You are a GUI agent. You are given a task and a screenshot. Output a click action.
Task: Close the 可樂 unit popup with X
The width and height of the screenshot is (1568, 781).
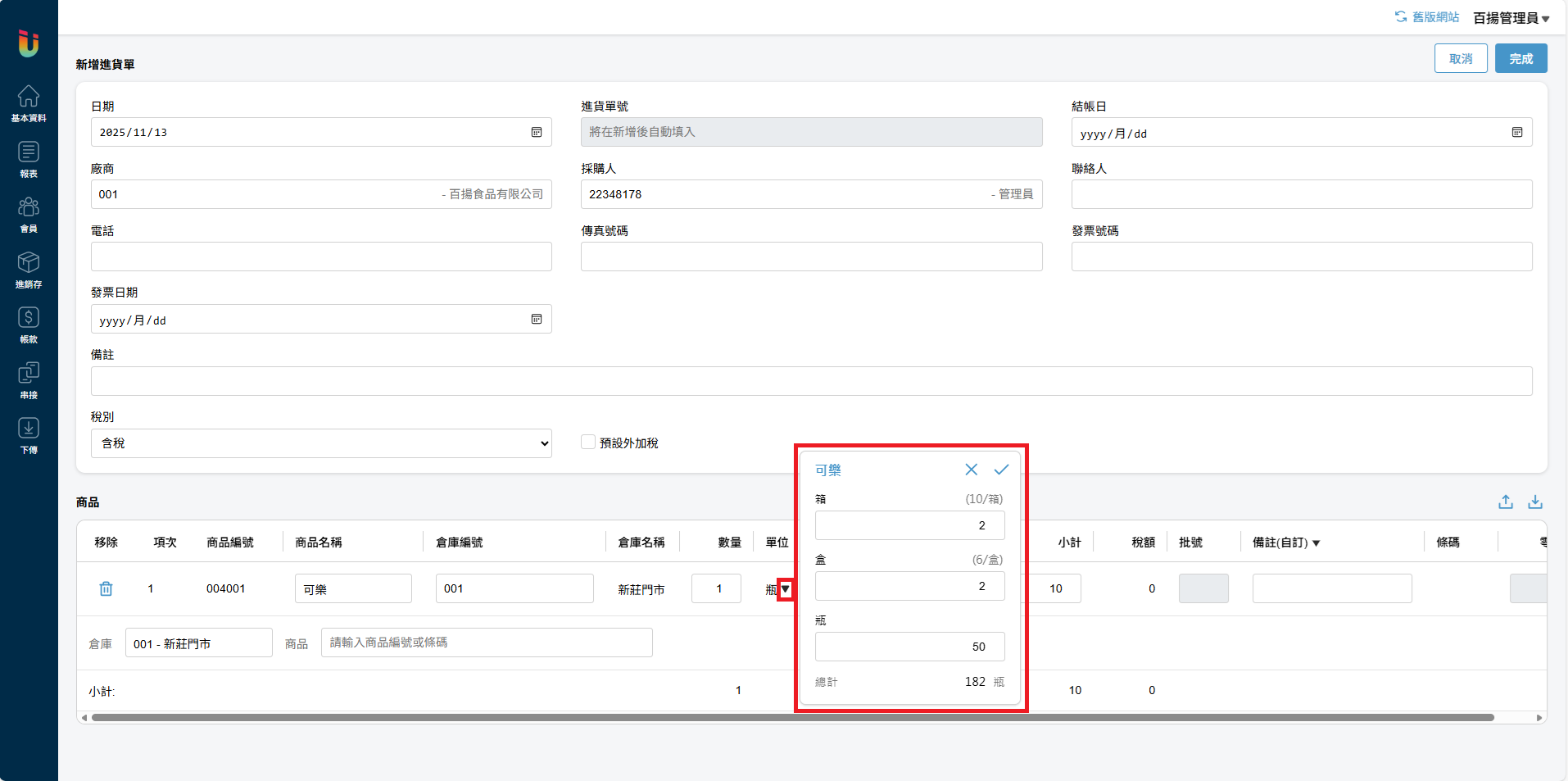971,470
